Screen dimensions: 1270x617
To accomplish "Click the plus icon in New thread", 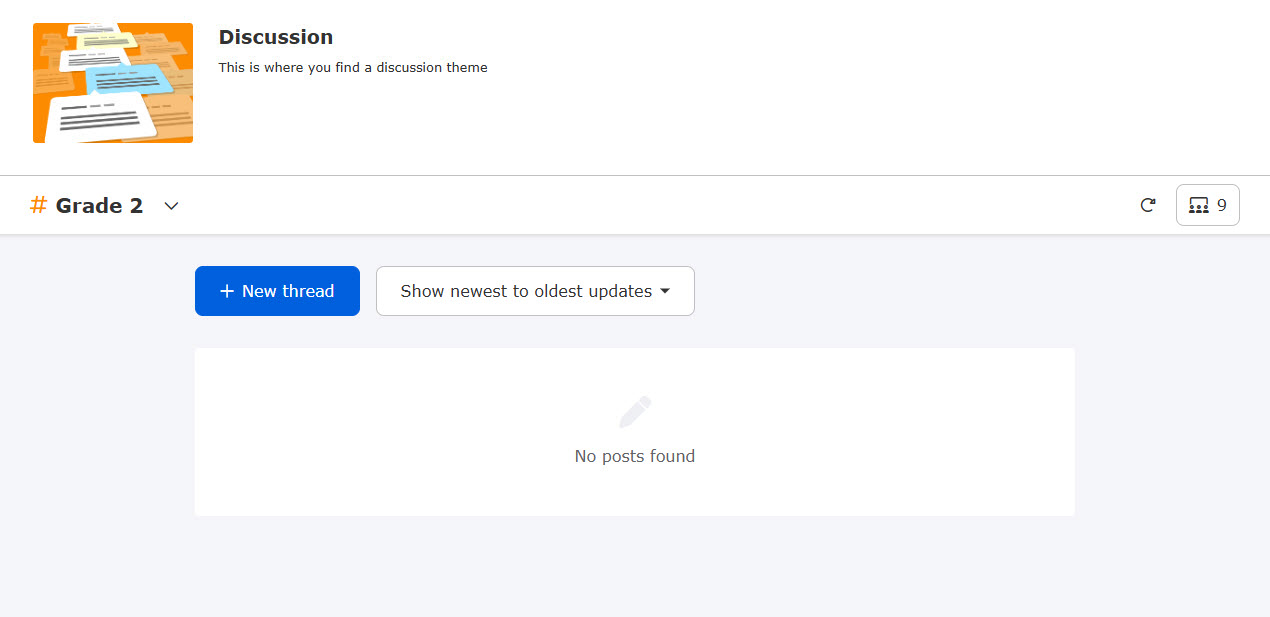I will point(227,291).
